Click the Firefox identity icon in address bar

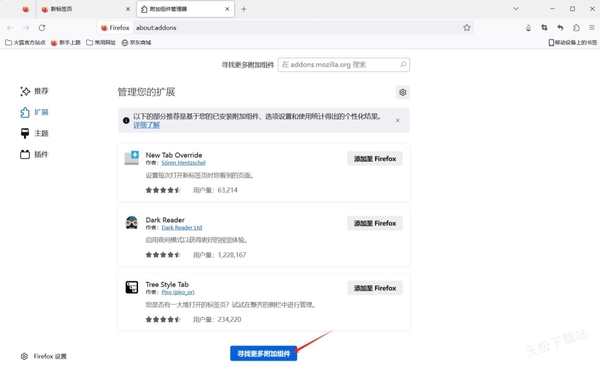click(x=115, y=28)
